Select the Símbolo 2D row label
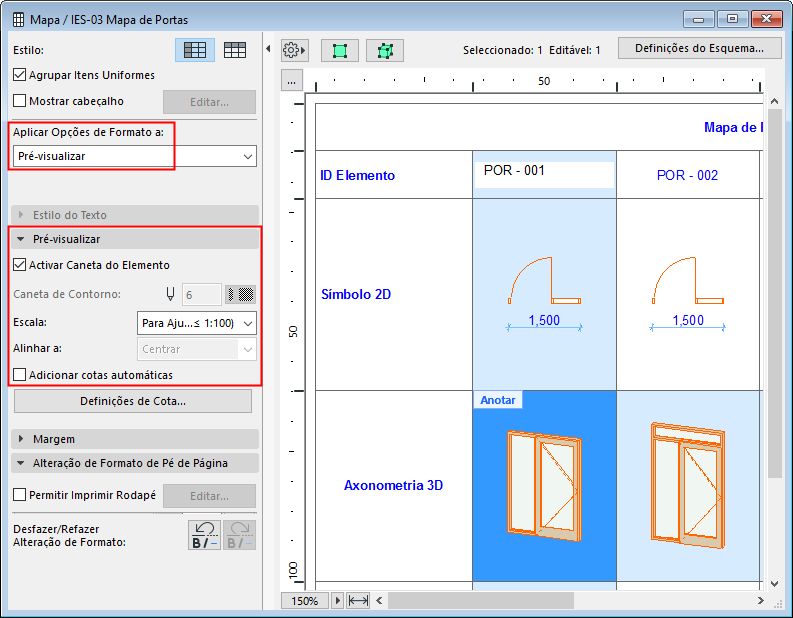Screen dimensions: 793x618 coord(394,294)
